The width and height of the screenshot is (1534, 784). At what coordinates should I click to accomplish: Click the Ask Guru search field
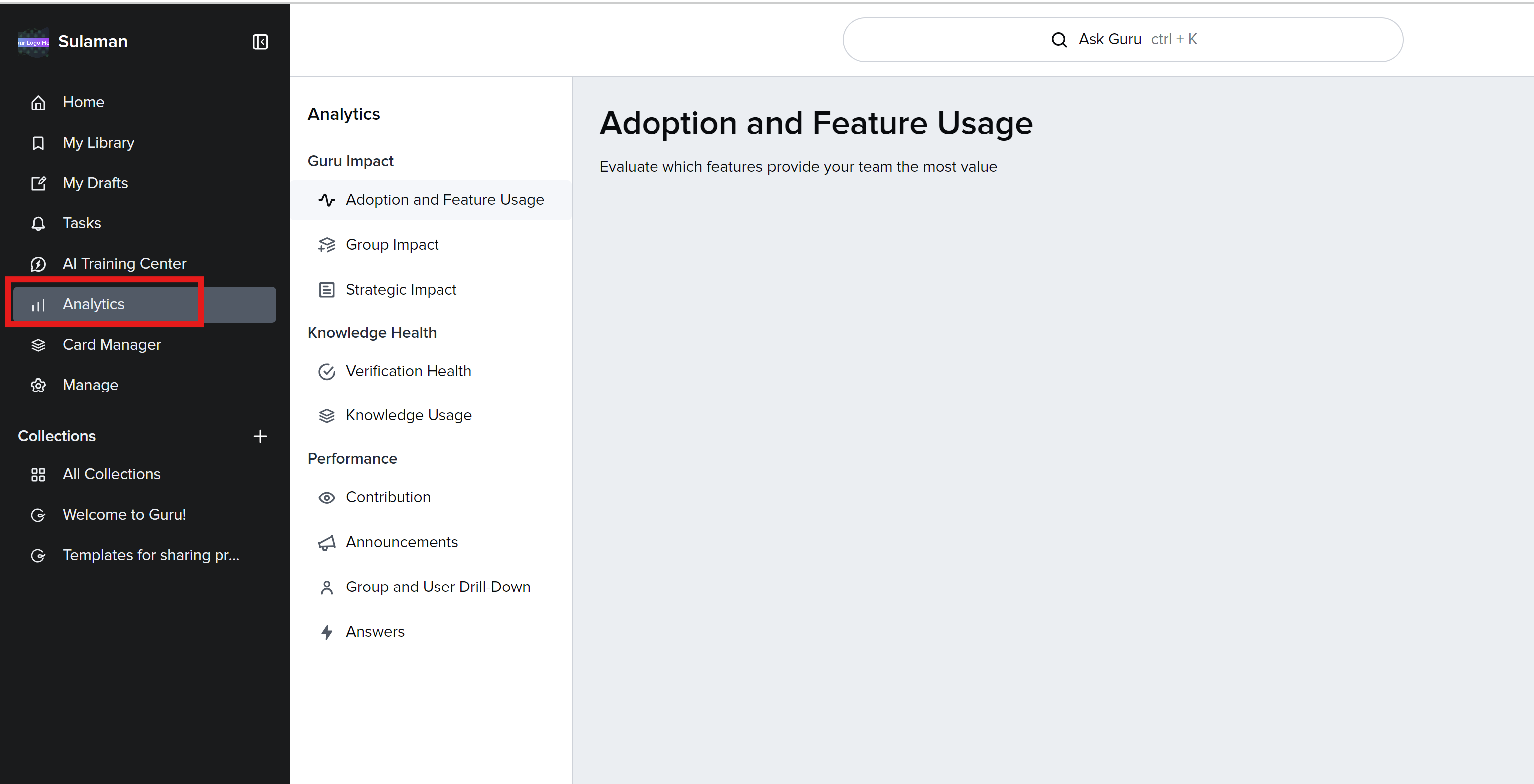[1122, 40]
